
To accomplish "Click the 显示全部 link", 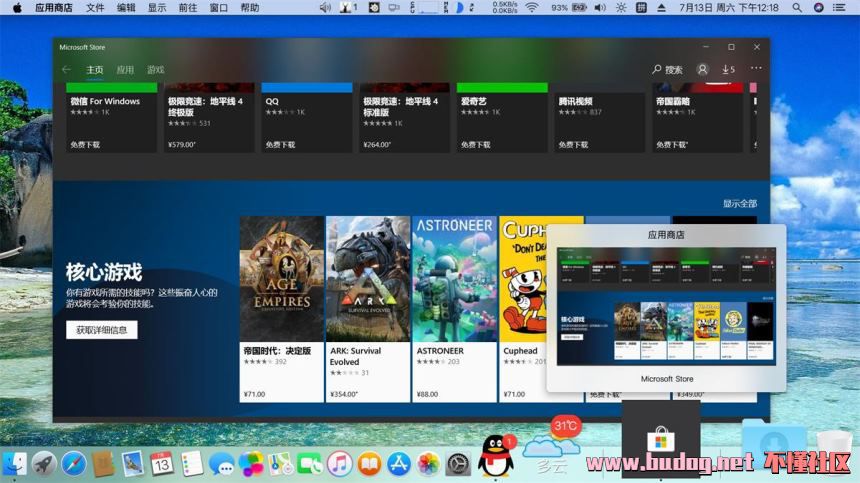I will pos(739,203).
